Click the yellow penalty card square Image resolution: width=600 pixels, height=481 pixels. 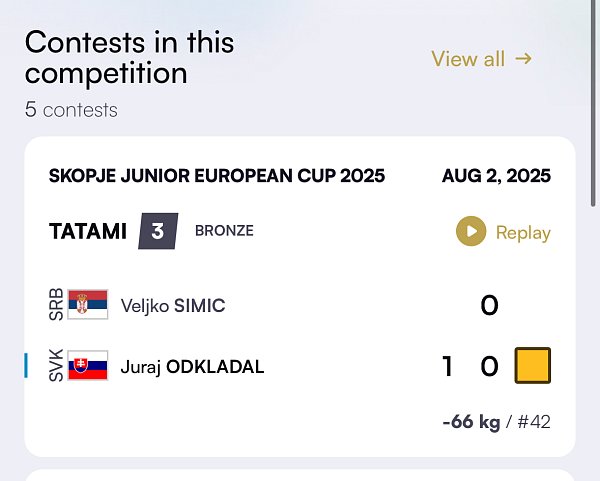point(533,365)
